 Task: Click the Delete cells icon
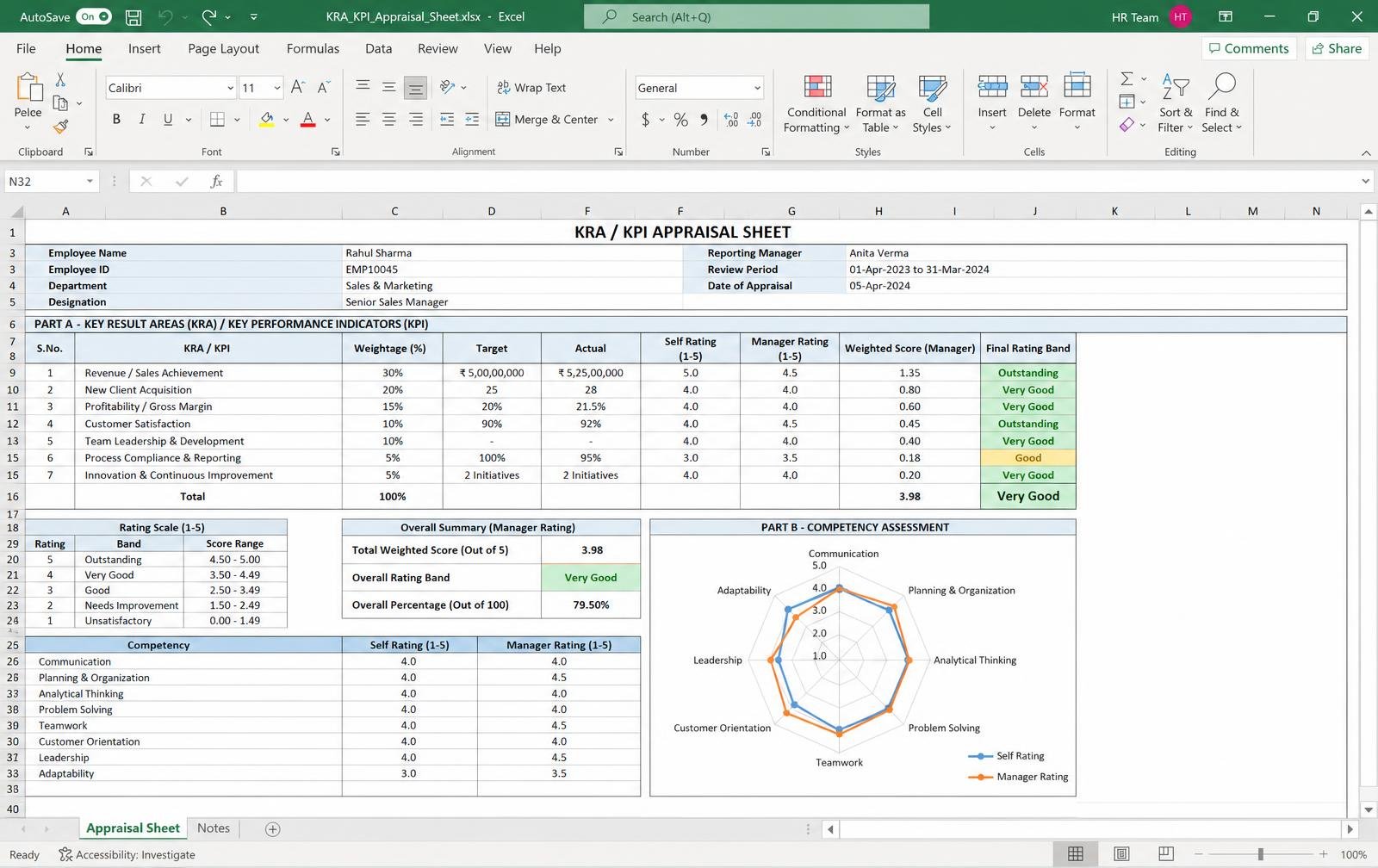pos(1033,86)
